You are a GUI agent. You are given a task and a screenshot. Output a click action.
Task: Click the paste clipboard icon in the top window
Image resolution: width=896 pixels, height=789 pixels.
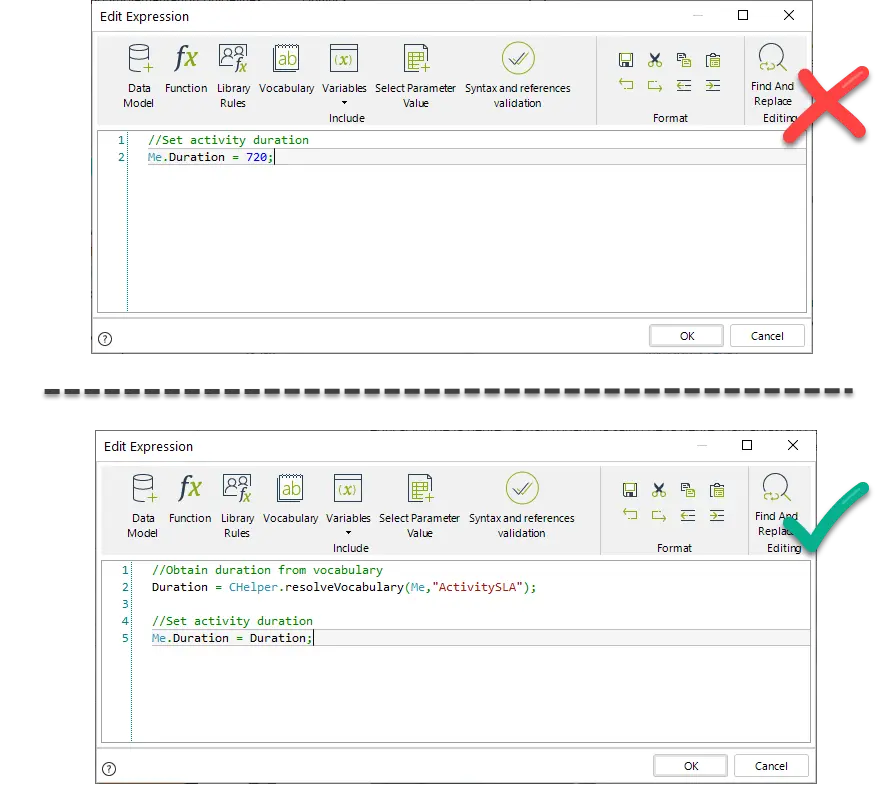(x=713, y=60)
